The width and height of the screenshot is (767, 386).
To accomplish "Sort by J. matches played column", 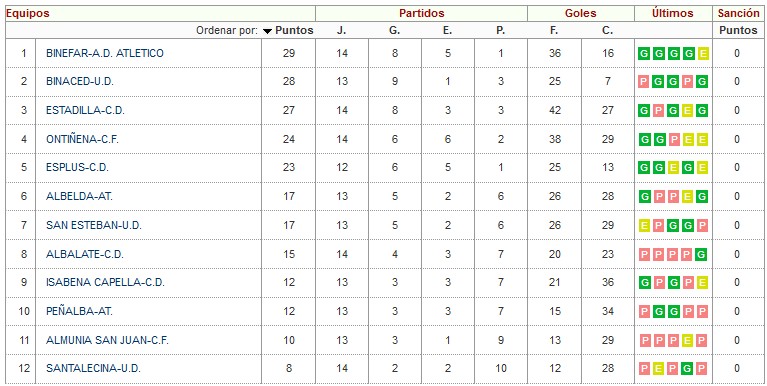I will (341, 30).
